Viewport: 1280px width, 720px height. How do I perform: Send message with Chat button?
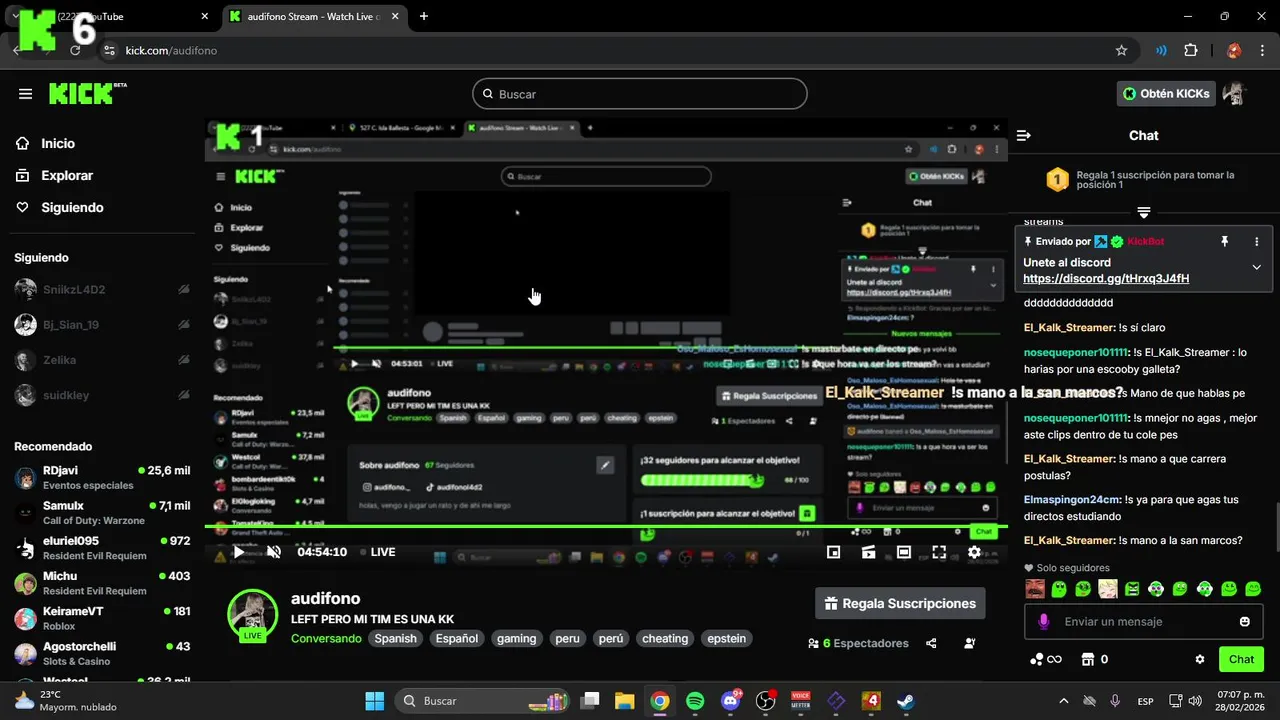(x=1241, y=660)
